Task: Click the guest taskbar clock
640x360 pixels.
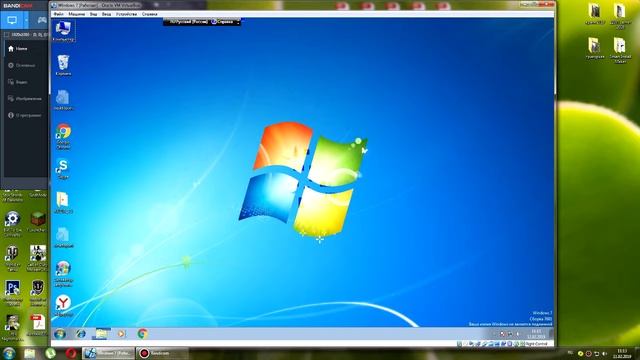Action: (536, 334)
